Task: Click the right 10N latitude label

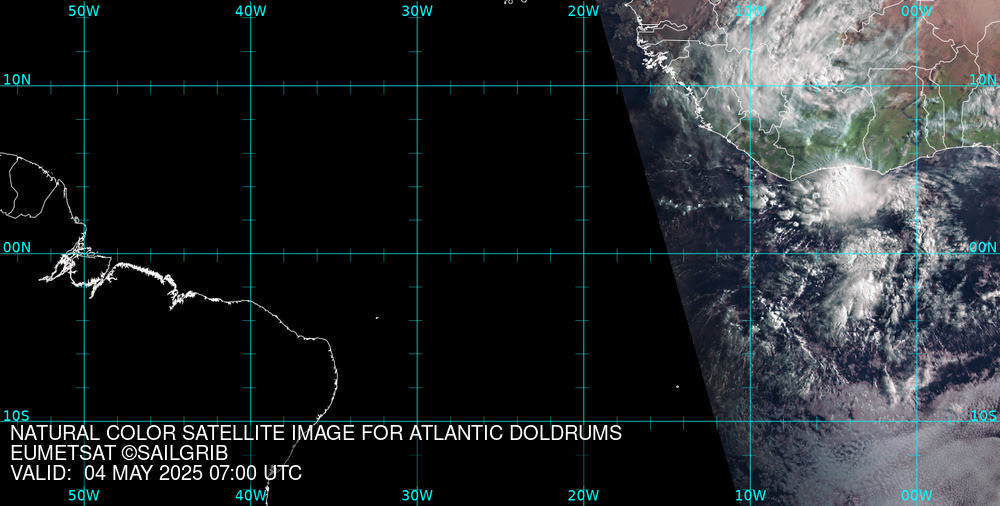Action: click(x=983, y=80)
